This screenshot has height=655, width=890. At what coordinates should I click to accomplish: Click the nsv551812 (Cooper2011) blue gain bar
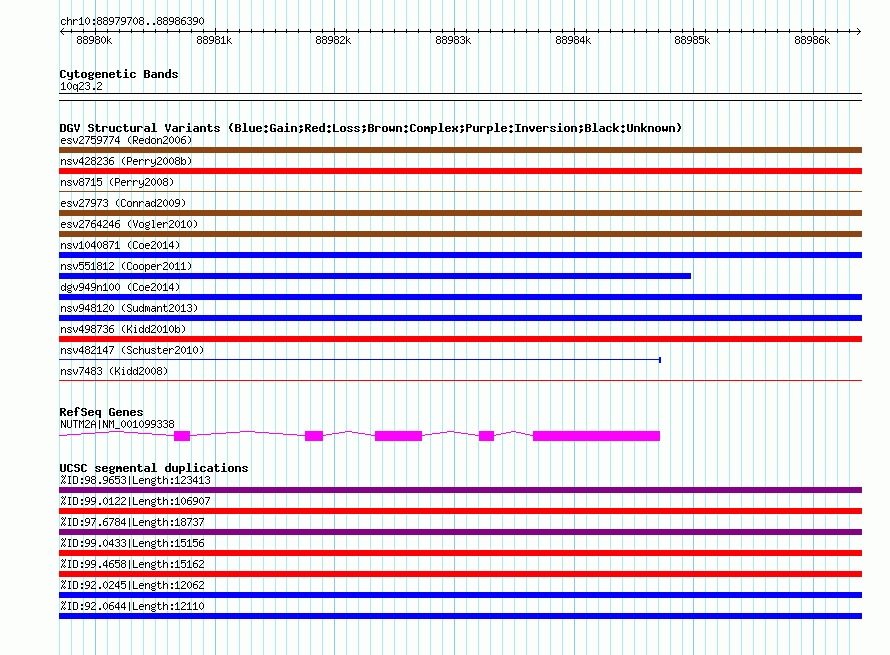375,276
